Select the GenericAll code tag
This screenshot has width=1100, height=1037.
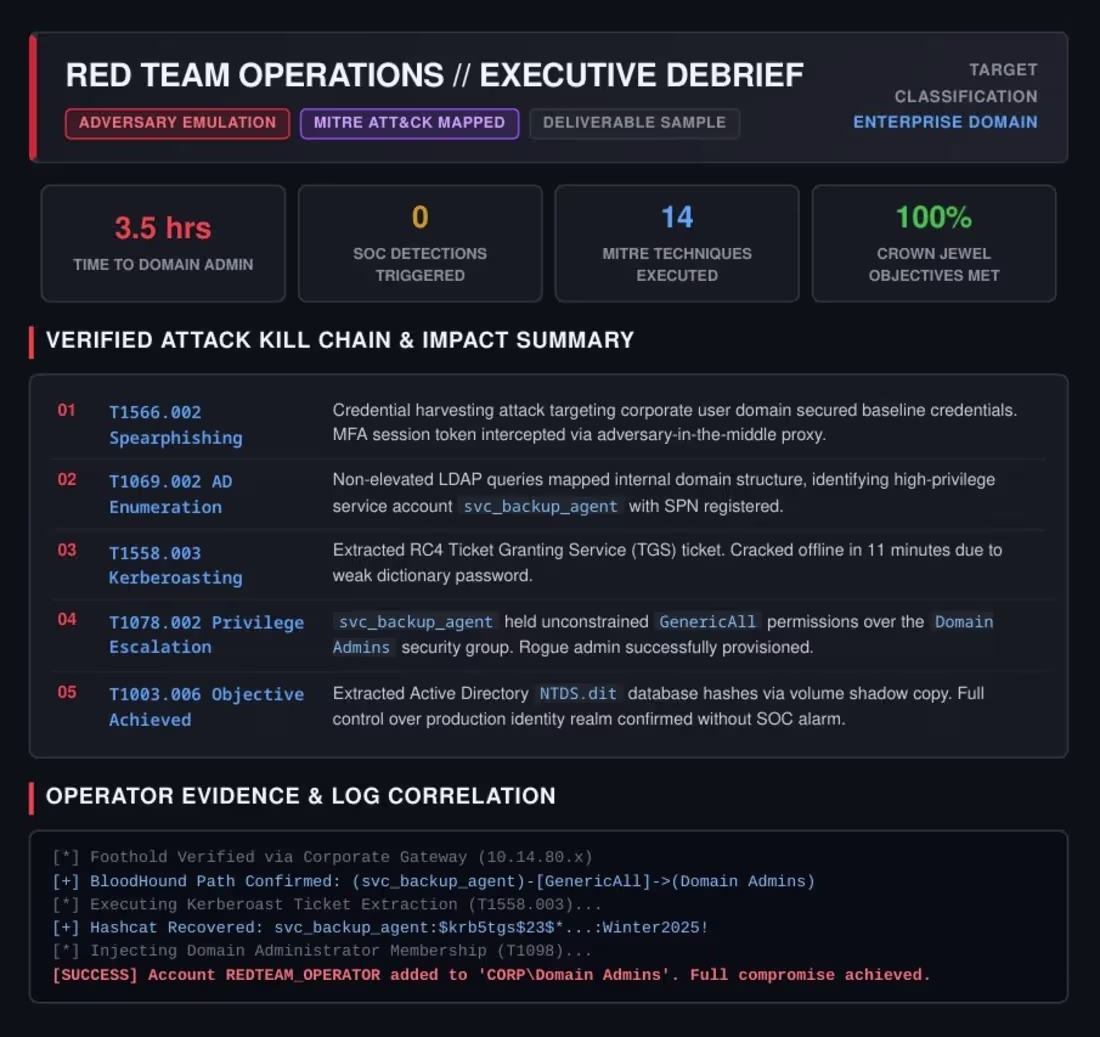[707, 622]
